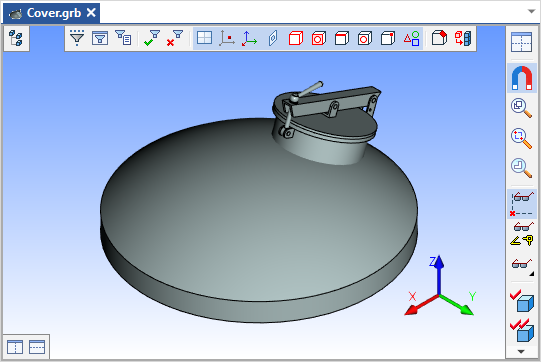Expand the glasses view style dropdown arrow
Viewport: 541px width, 362px height.
(x=532, y=274)
